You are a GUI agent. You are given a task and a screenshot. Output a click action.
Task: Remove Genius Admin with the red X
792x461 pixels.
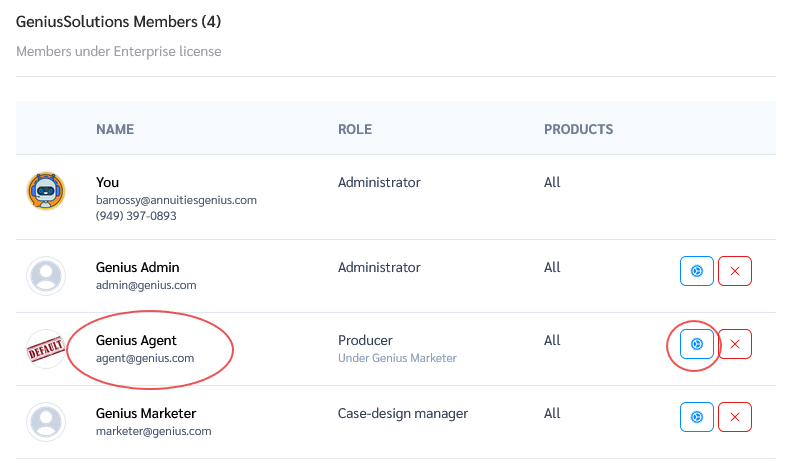click(x=735, y=271)
